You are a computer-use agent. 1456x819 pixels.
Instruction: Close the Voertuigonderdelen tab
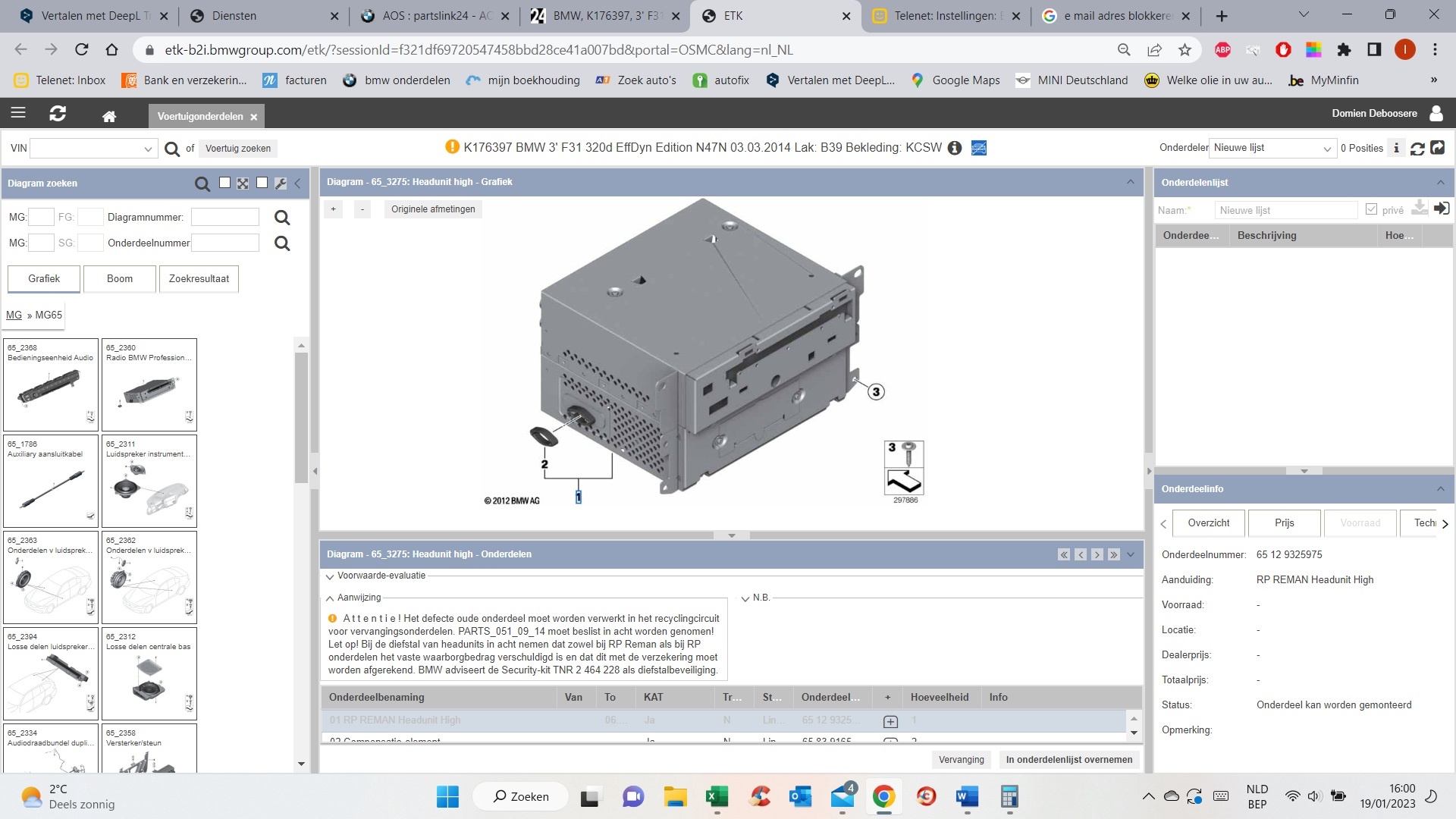click(x=254, y=117)
